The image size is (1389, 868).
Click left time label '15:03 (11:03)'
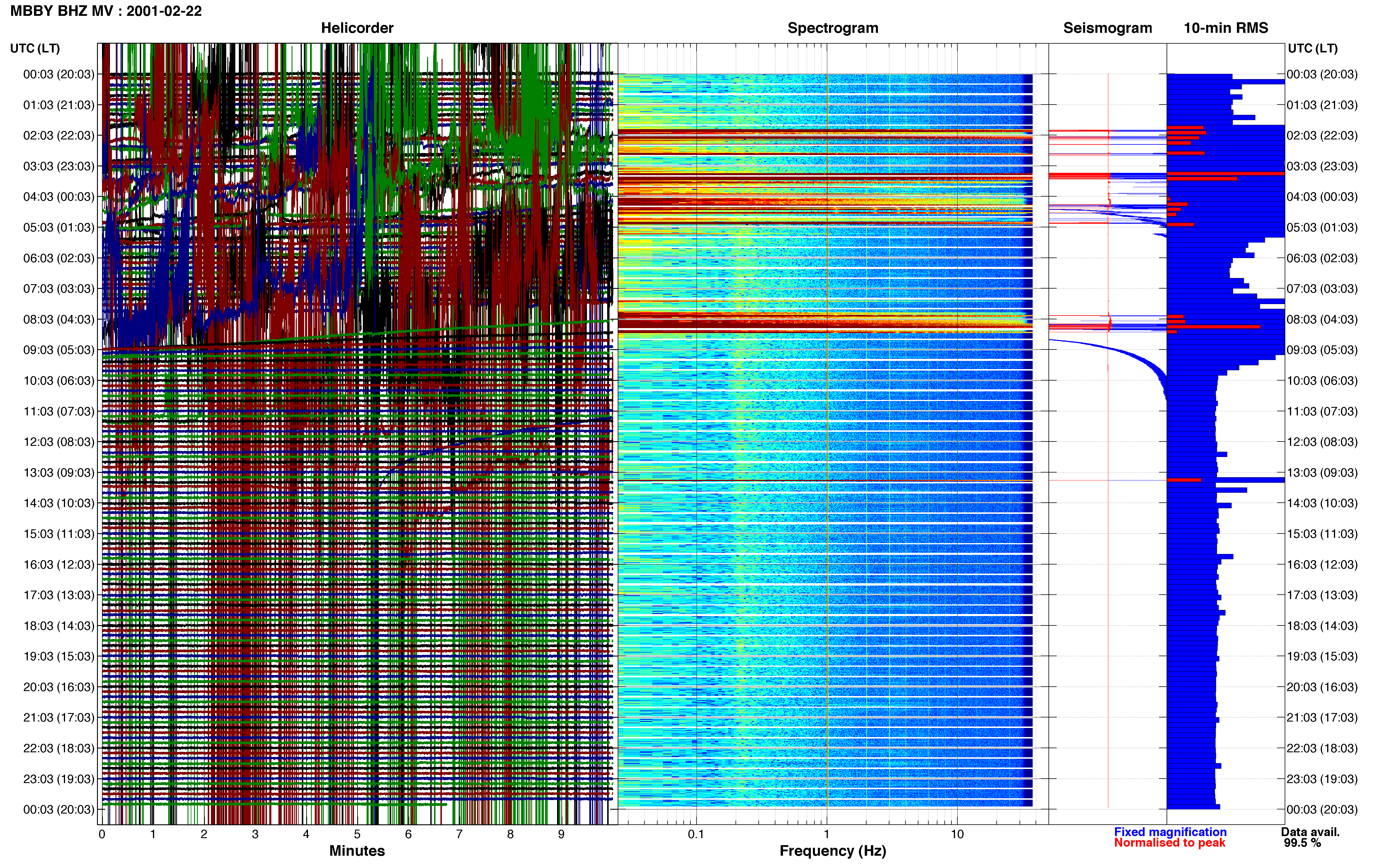(59, 534)
